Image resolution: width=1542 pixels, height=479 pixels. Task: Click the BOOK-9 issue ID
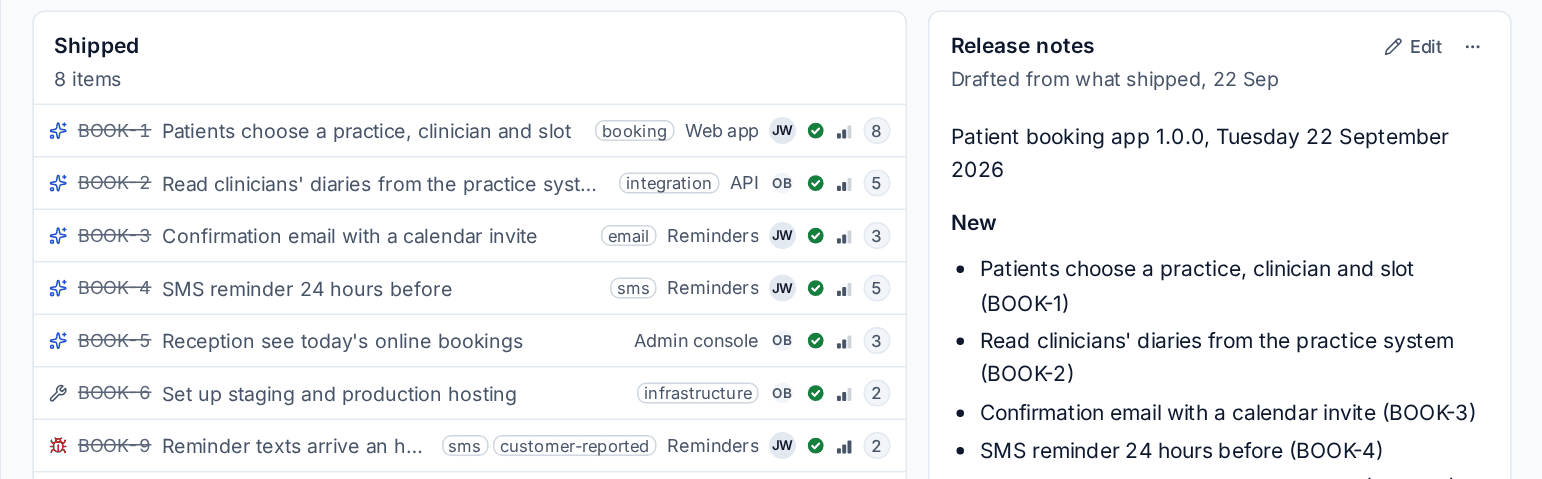pyautogui.click(x=114, y=446)
